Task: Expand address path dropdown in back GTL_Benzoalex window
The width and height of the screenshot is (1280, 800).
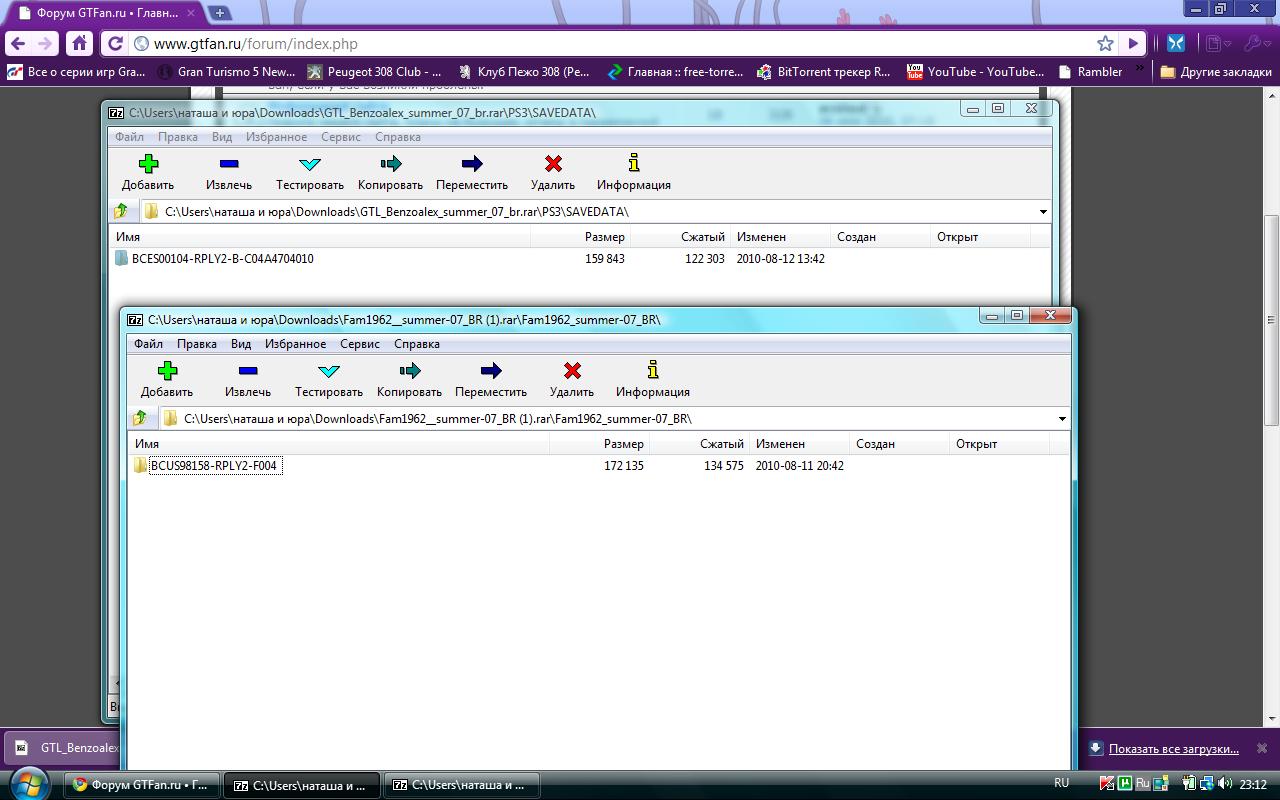Action: click(x=1042, y=211)
